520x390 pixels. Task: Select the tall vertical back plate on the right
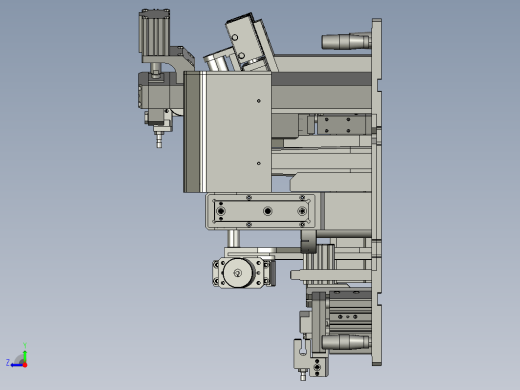pos(377,192)
